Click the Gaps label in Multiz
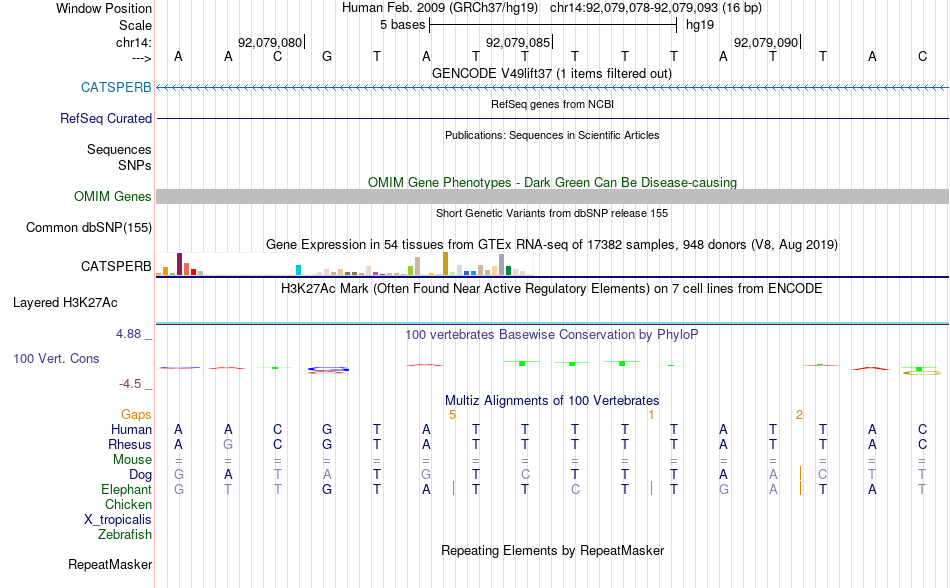Viewport: 950px width, 588px height. coord(136,415)
